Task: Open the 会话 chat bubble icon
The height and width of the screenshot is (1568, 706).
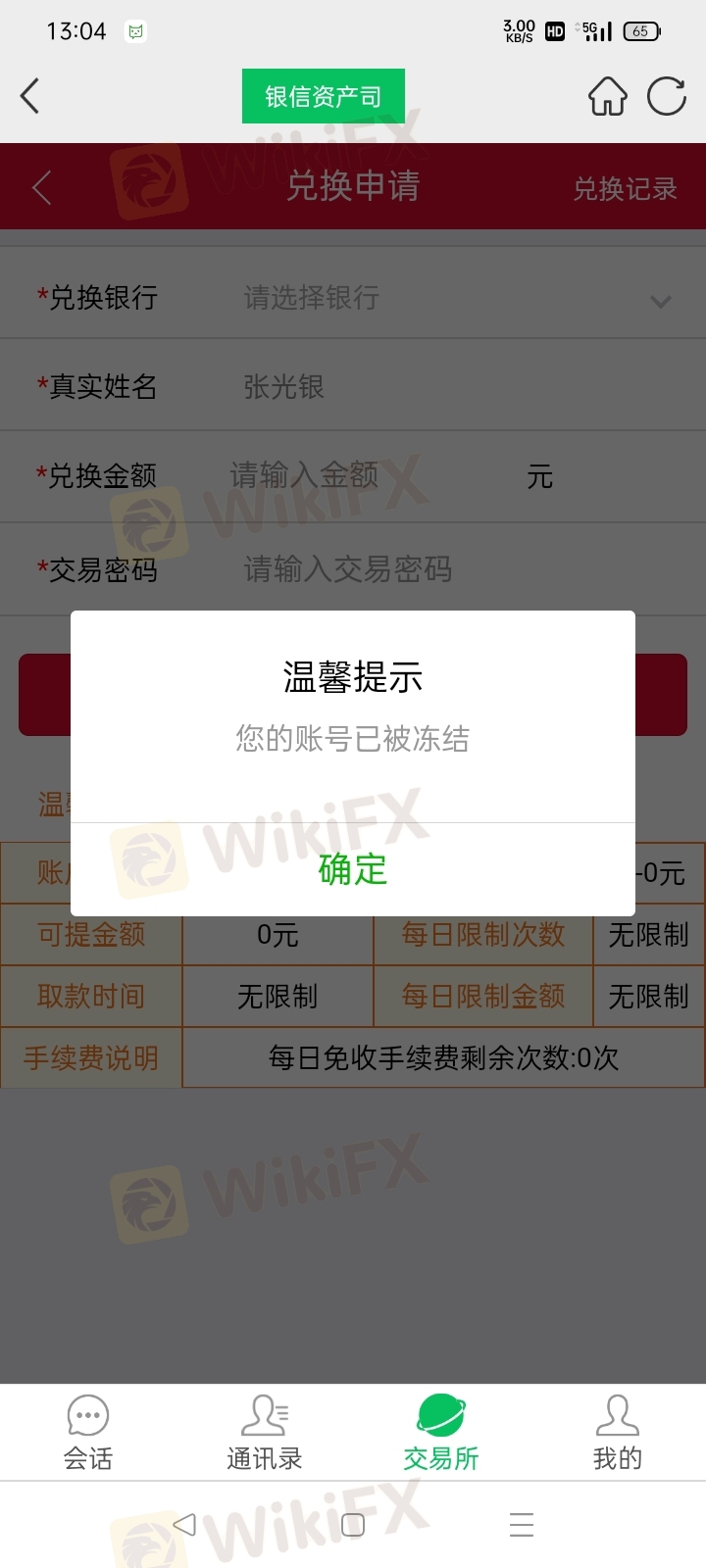Action: (88, 1415)
